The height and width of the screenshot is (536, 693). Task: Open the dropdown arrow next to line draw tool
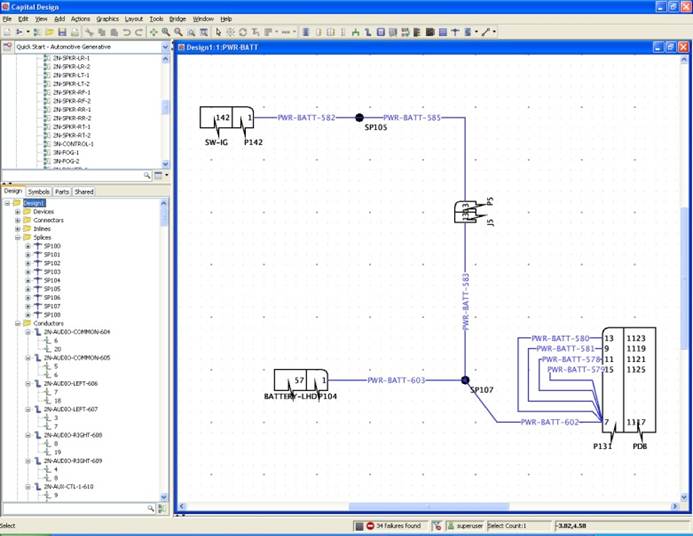[x=494, y=32]
